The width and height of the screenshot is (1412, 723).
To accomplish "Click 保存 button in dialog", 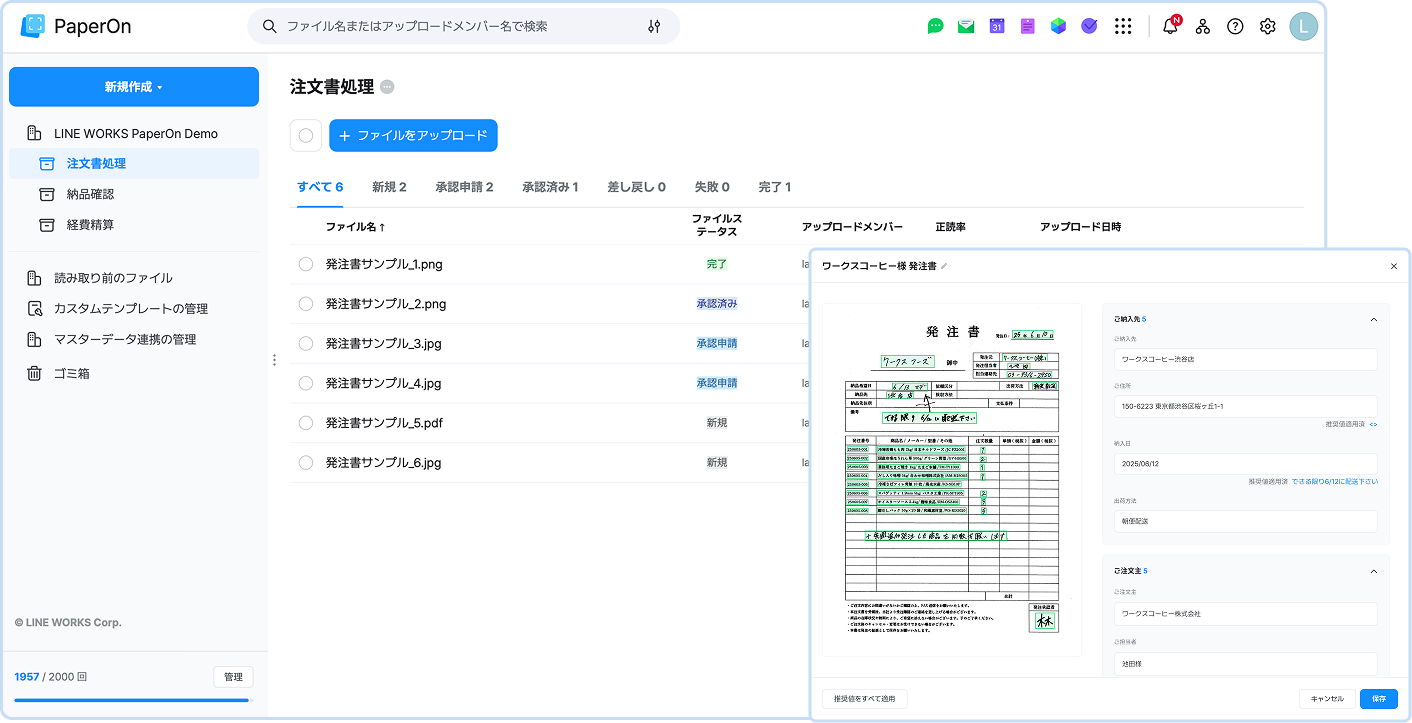I will pyautogui.click(x=1379, y=698).
